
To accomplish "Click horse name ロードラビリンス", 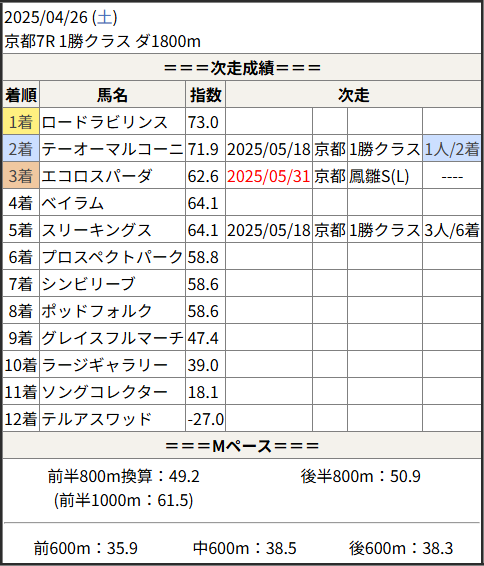I will click(x=105, y=122).
